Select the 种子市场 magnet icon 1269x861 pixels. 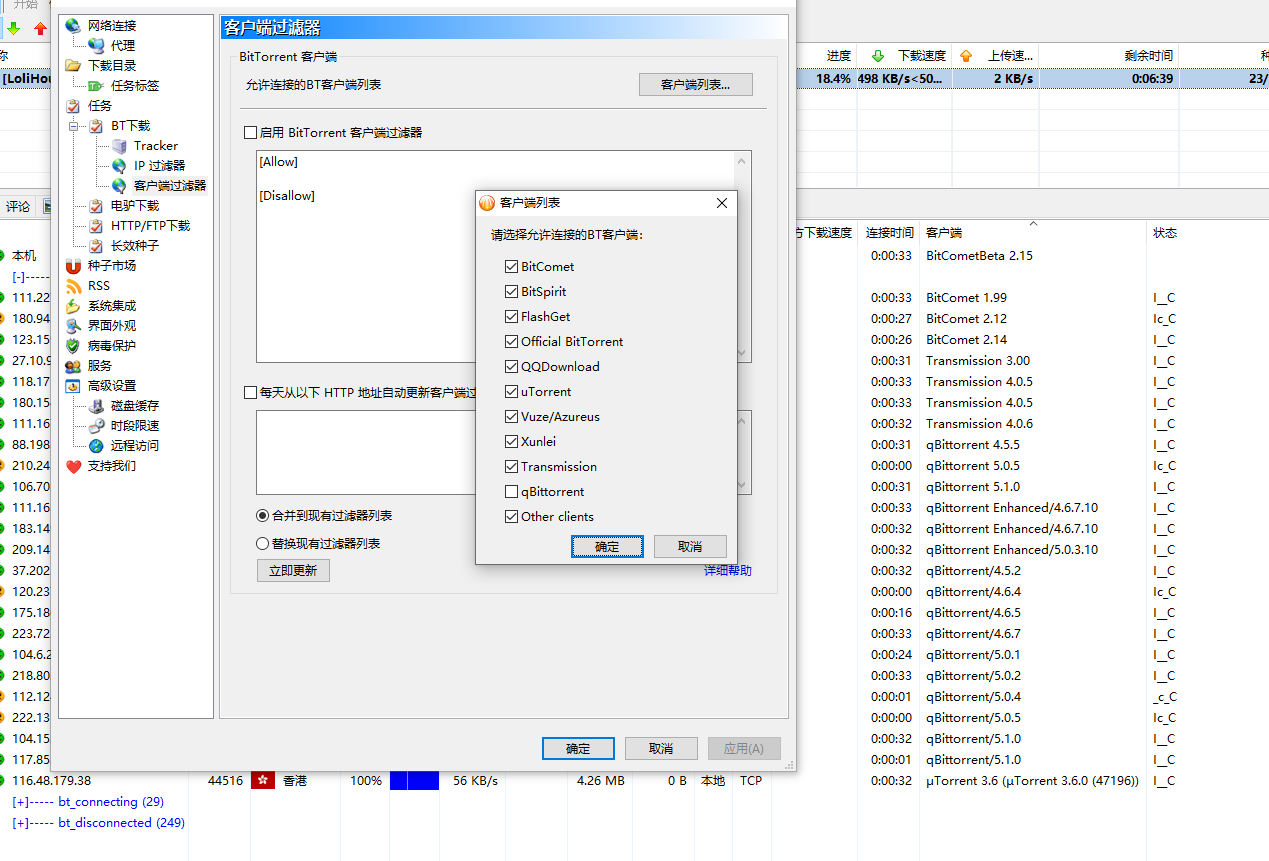73,265
